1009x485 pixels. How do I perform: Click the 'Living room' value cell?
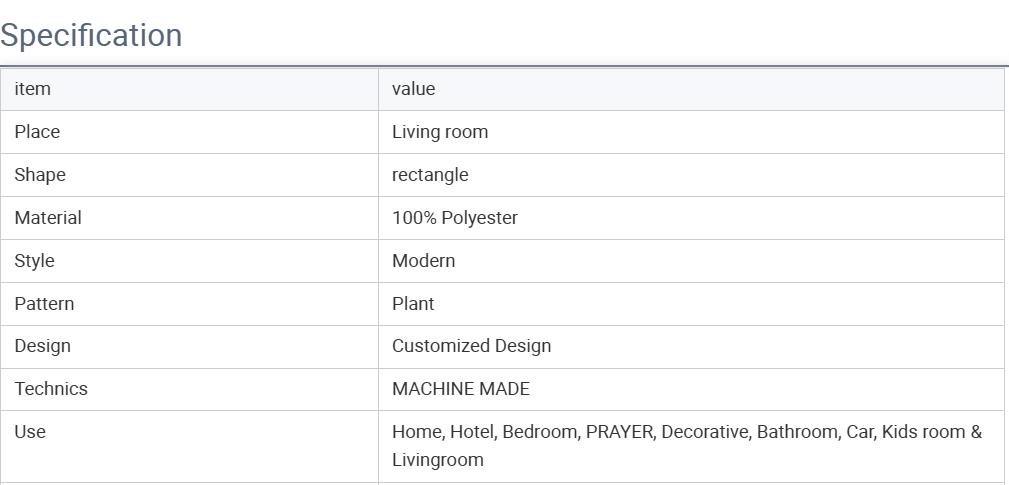tap(440, 132)
